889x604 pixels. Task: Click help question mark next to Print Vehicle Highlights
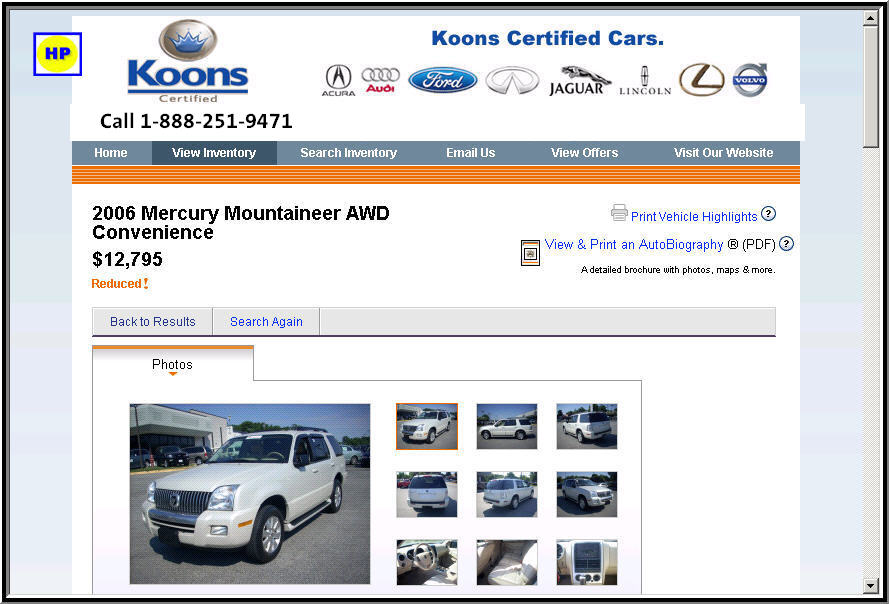pos(768,214)
